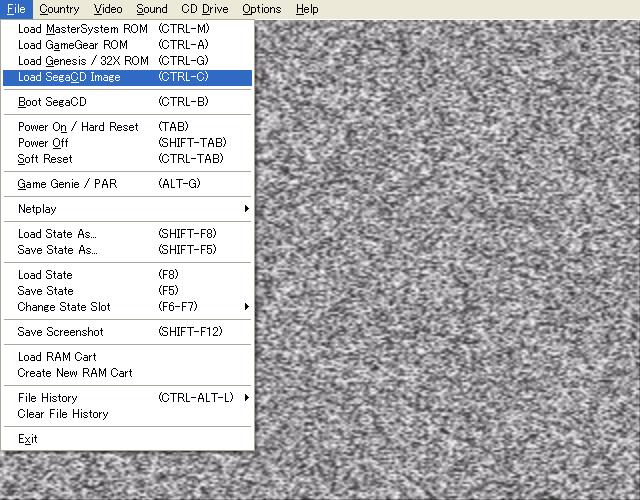The width and height of the screenshot is (640, 500).
Task: Choose Soft Reset
Action: [127, 159]
